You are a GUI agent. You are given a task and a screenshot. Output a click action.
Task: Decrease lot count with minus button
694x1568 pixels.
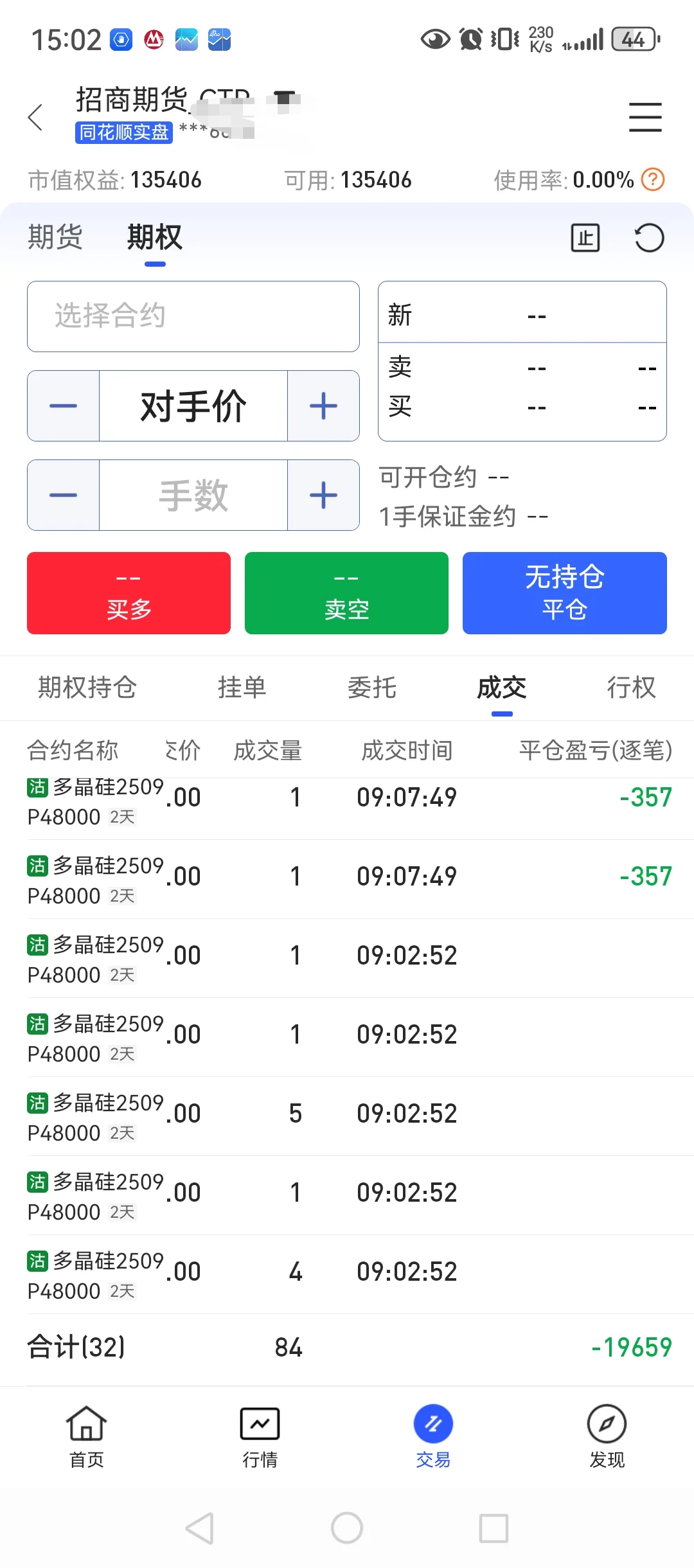[63, 495]
